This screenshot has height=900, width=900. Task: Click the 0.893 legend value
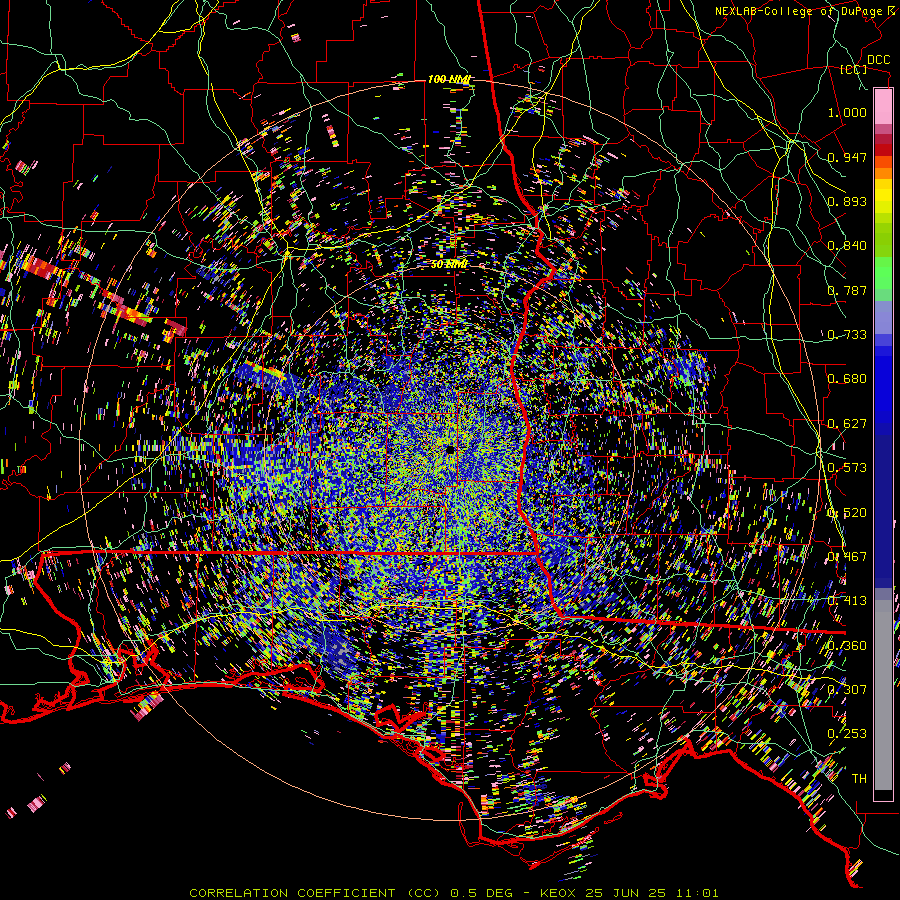tap(847, 201)
